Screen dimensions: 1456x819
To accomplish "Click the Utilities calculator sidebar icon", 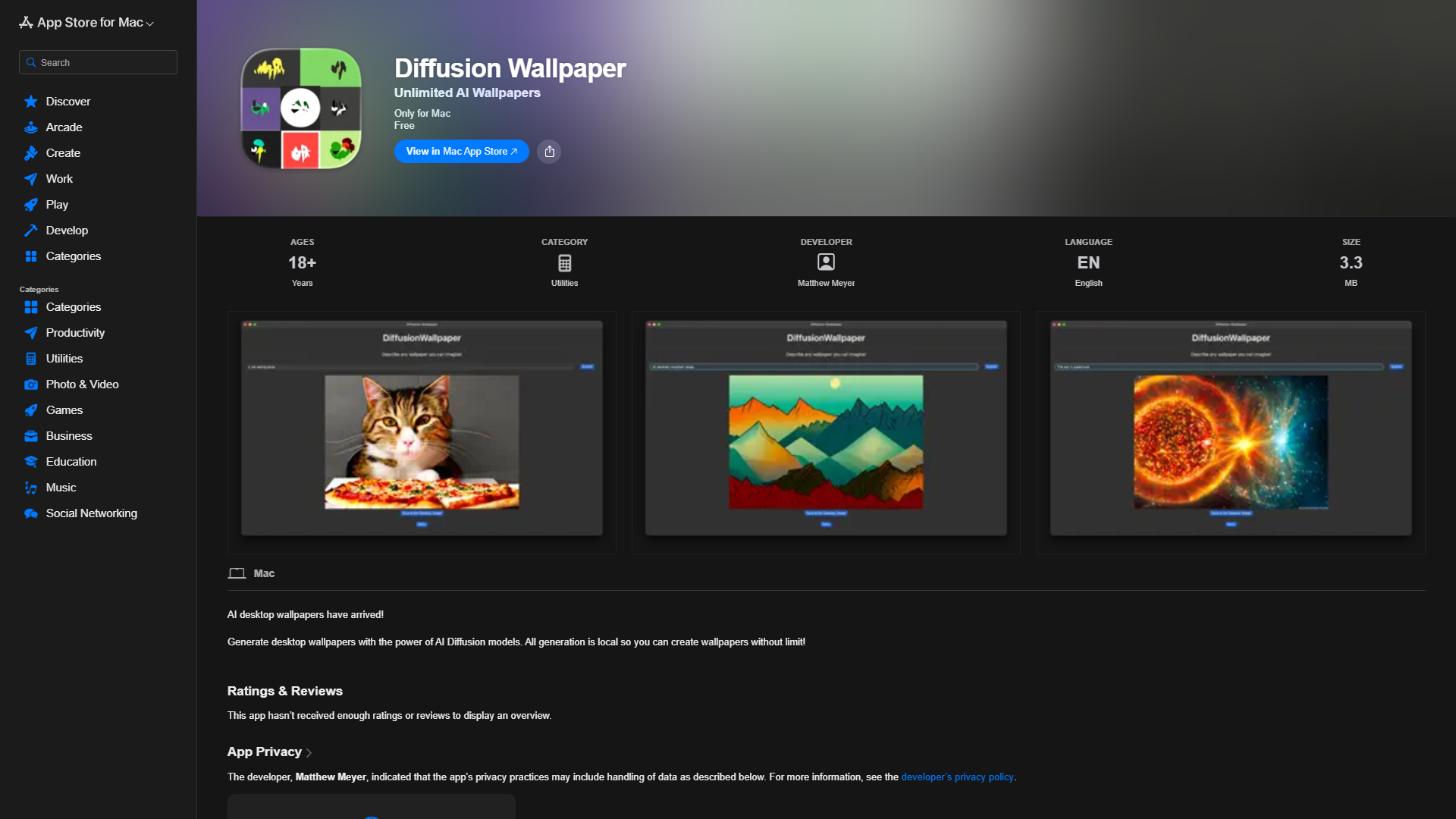I will tap(31, 359).
